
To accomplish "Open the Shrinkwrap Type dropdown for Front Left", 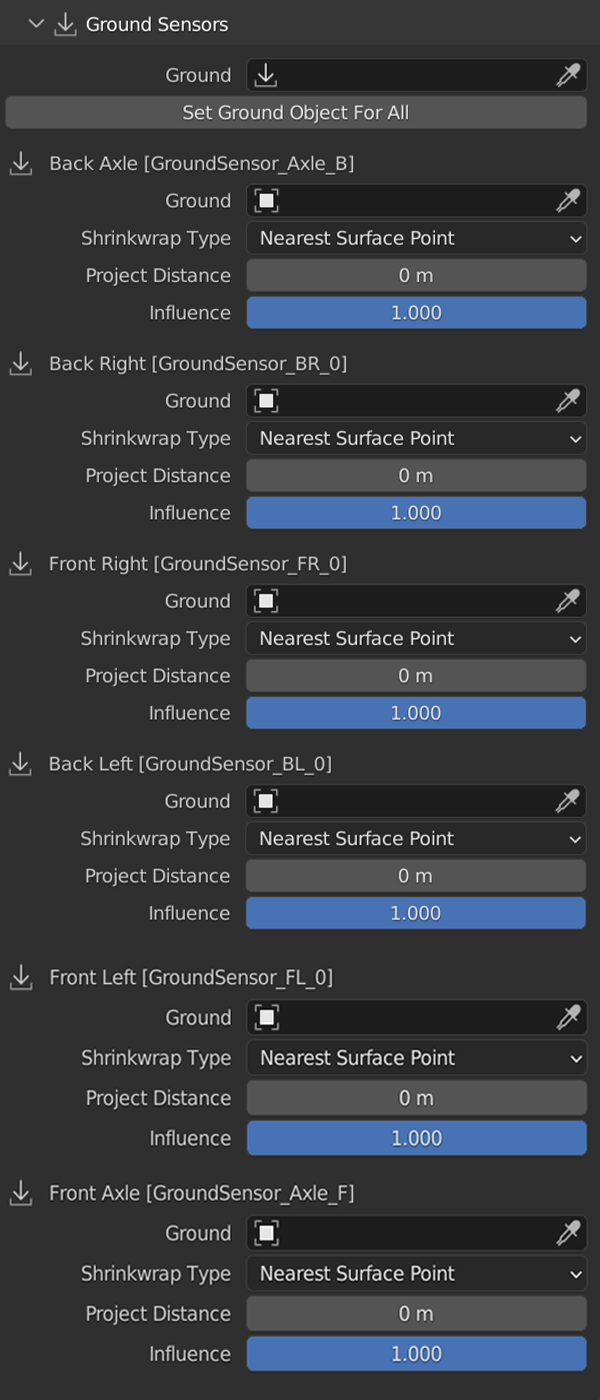I will (416, 1058).
